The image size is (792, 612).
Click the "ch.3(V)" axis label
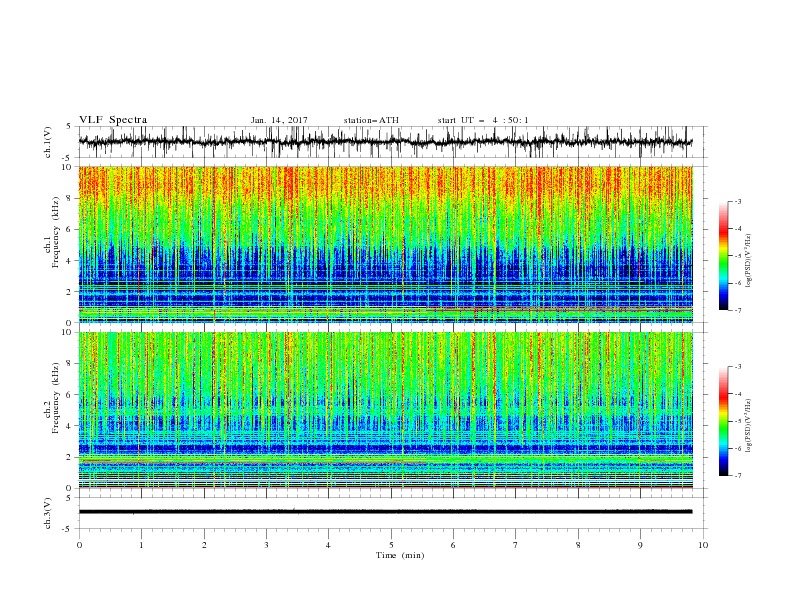48,513
